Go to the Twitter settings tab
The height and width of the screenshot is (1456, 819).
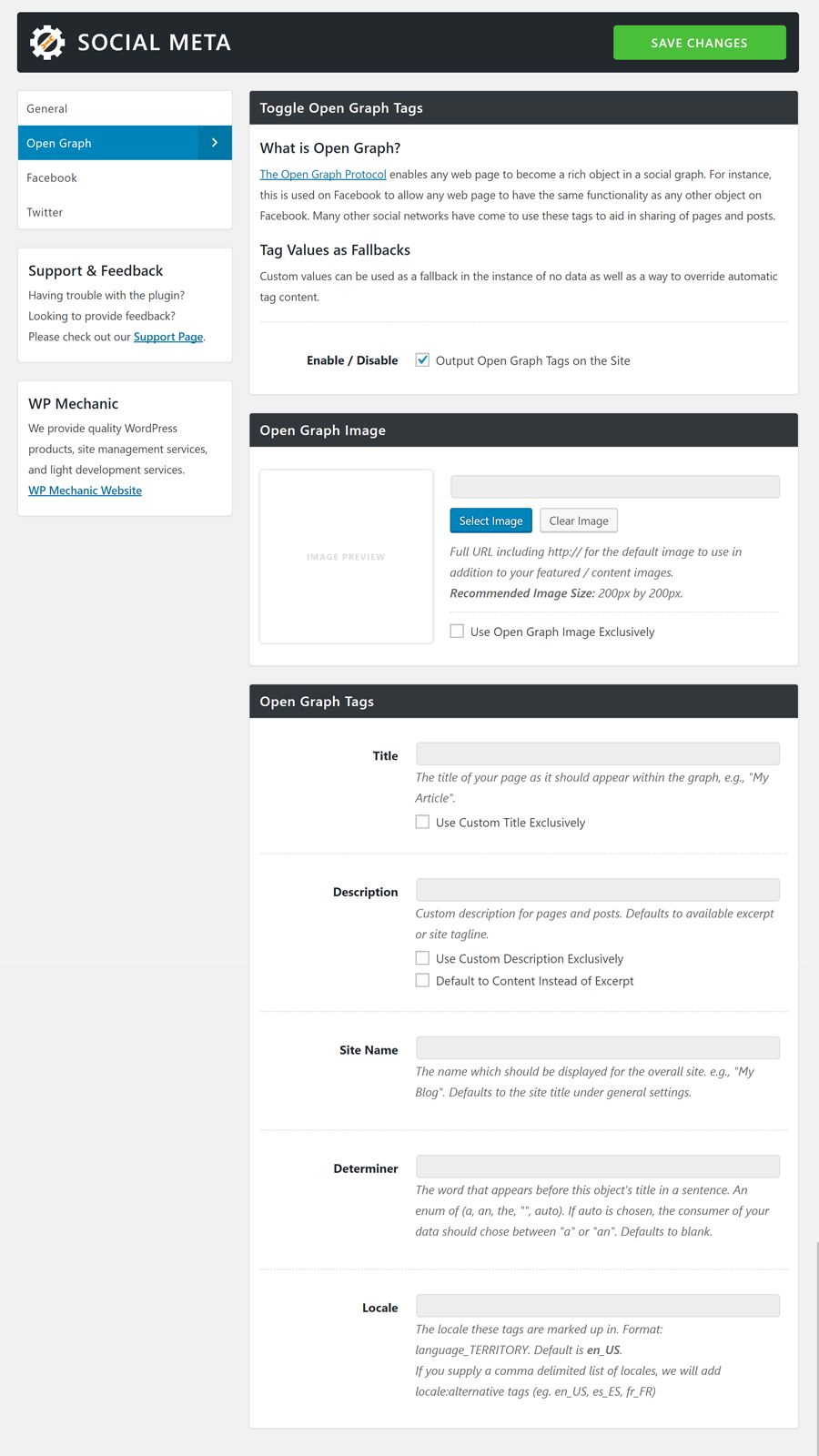pos(45,212)
